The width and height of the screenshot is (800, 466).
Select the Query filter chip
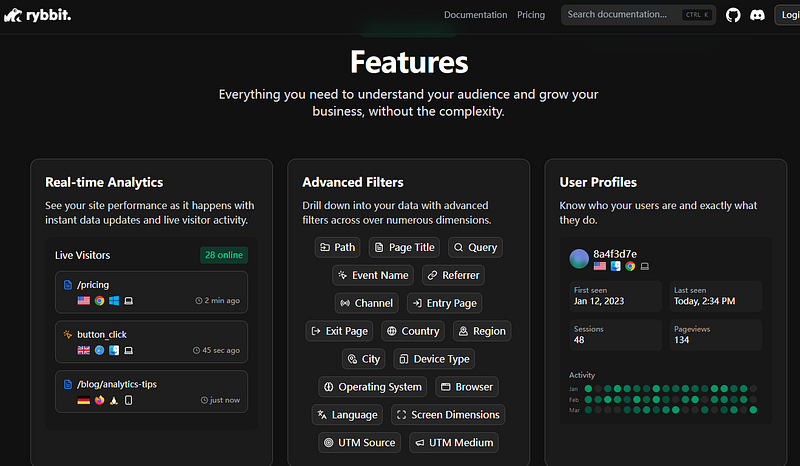tap(475, 247)
